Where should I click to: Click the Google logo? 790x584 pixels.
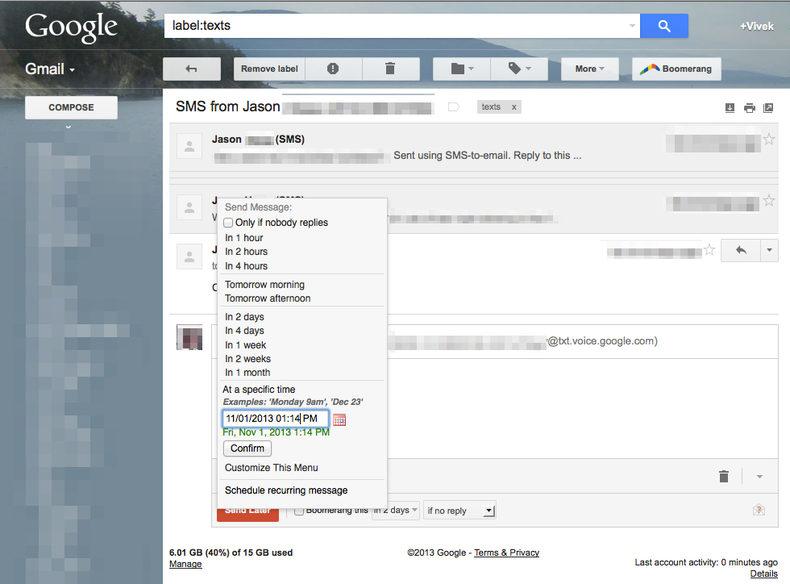point(71,27)
